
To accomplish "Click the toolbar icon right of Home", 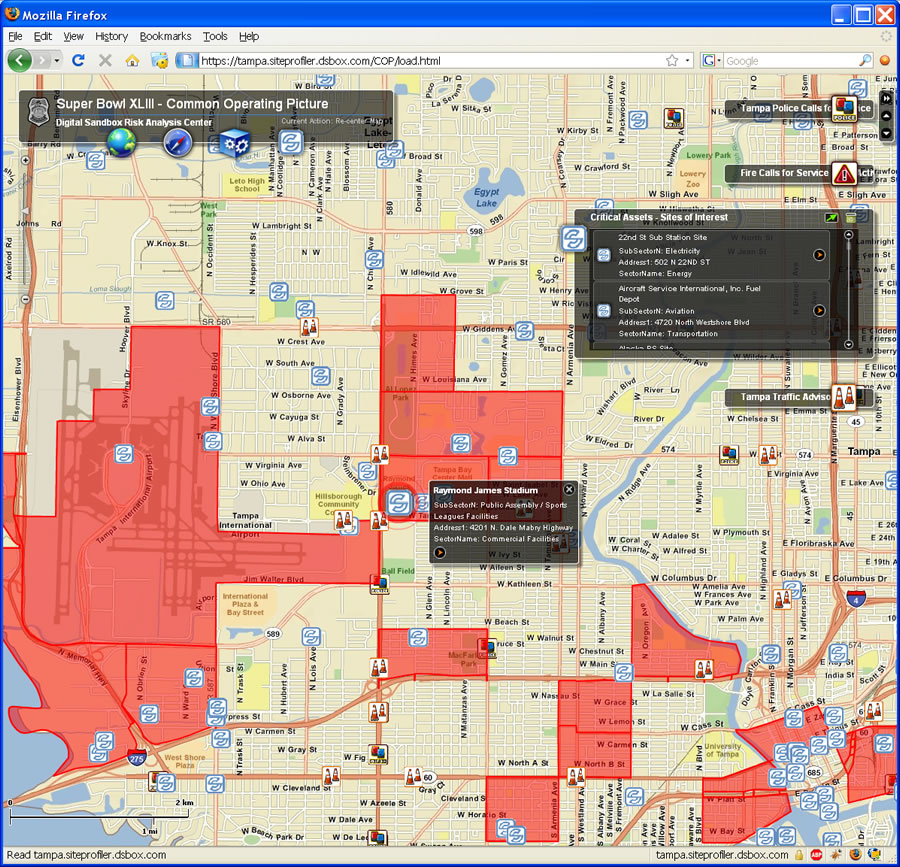I will pos(160,60).
